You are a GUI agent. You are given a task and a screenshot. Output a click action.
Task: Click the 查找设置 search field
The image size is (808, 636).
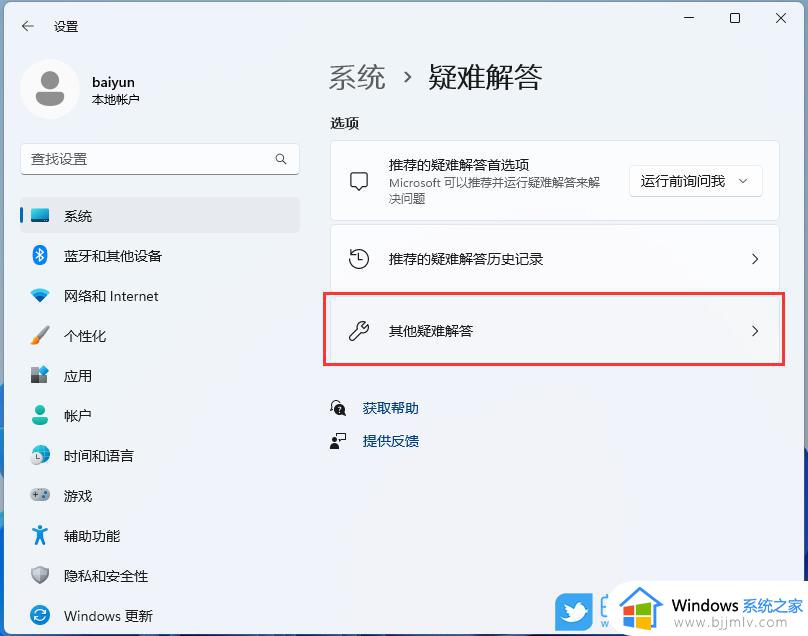coord(160,159)
